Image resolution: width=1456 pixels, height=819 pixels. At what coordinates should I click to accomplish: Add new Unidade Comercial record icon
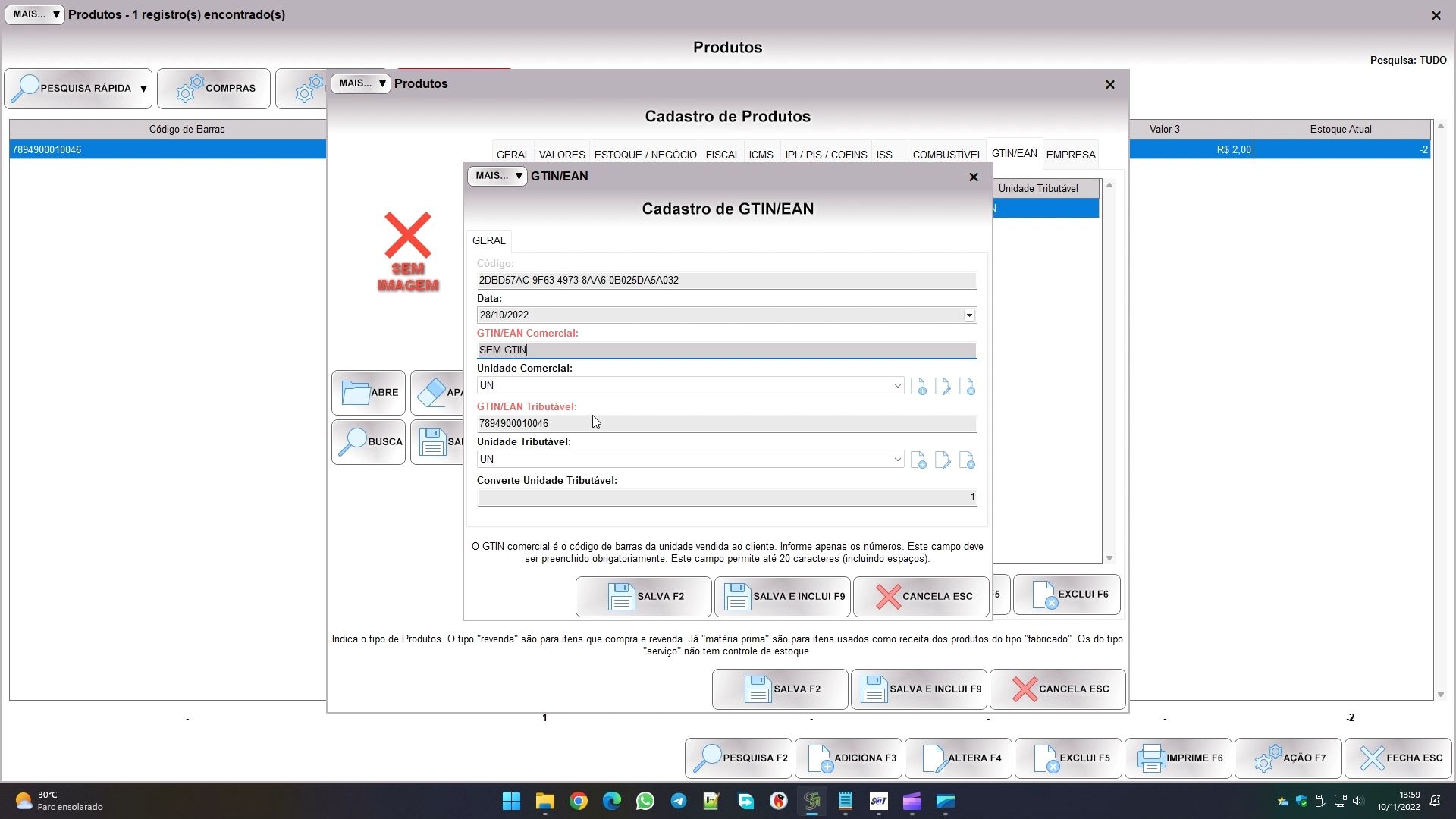click(x=918, y=387)
